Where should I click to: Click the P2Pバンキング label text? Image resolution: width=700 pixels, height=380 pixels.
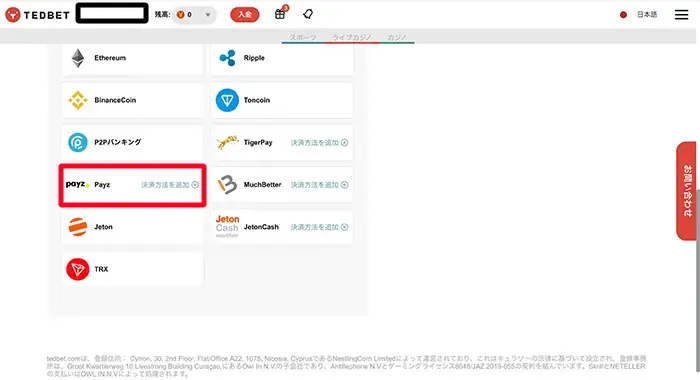[x=117, y=142]
